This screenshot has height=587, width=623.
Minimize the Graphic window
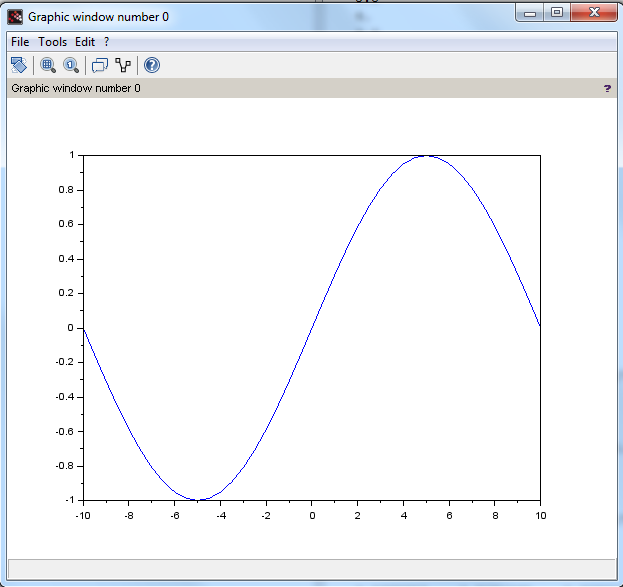point(530,13)
